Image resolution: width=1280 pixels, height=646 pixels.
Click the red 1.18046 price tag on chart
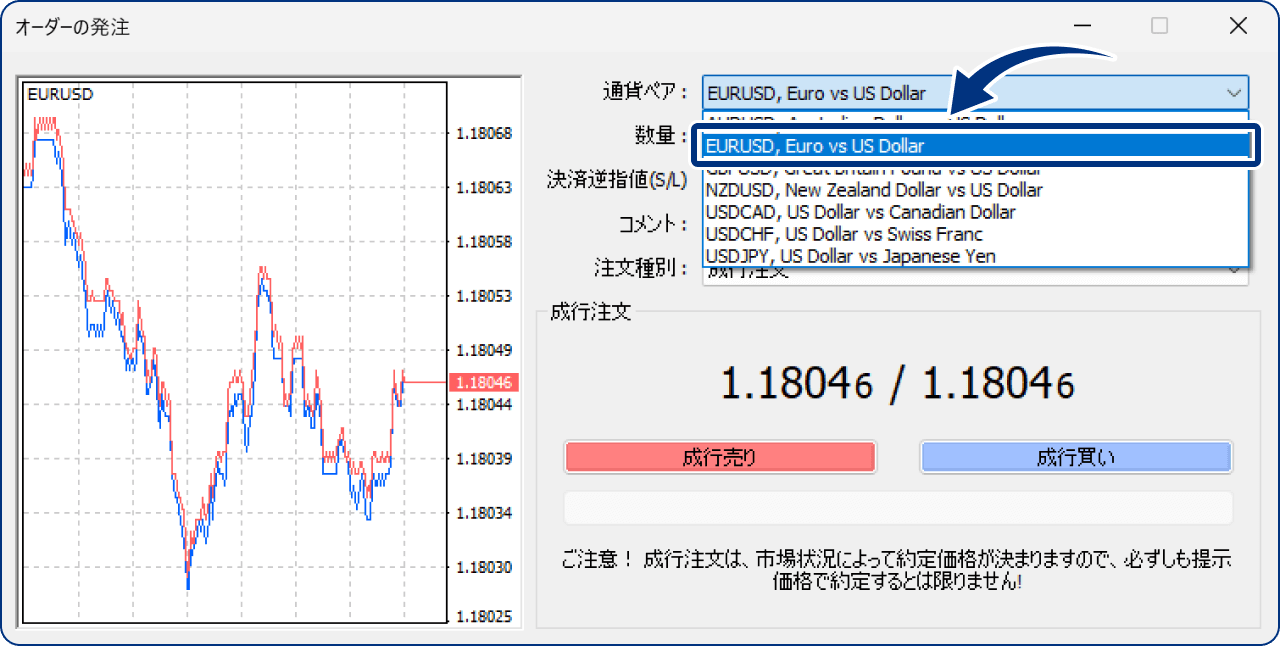482,382
